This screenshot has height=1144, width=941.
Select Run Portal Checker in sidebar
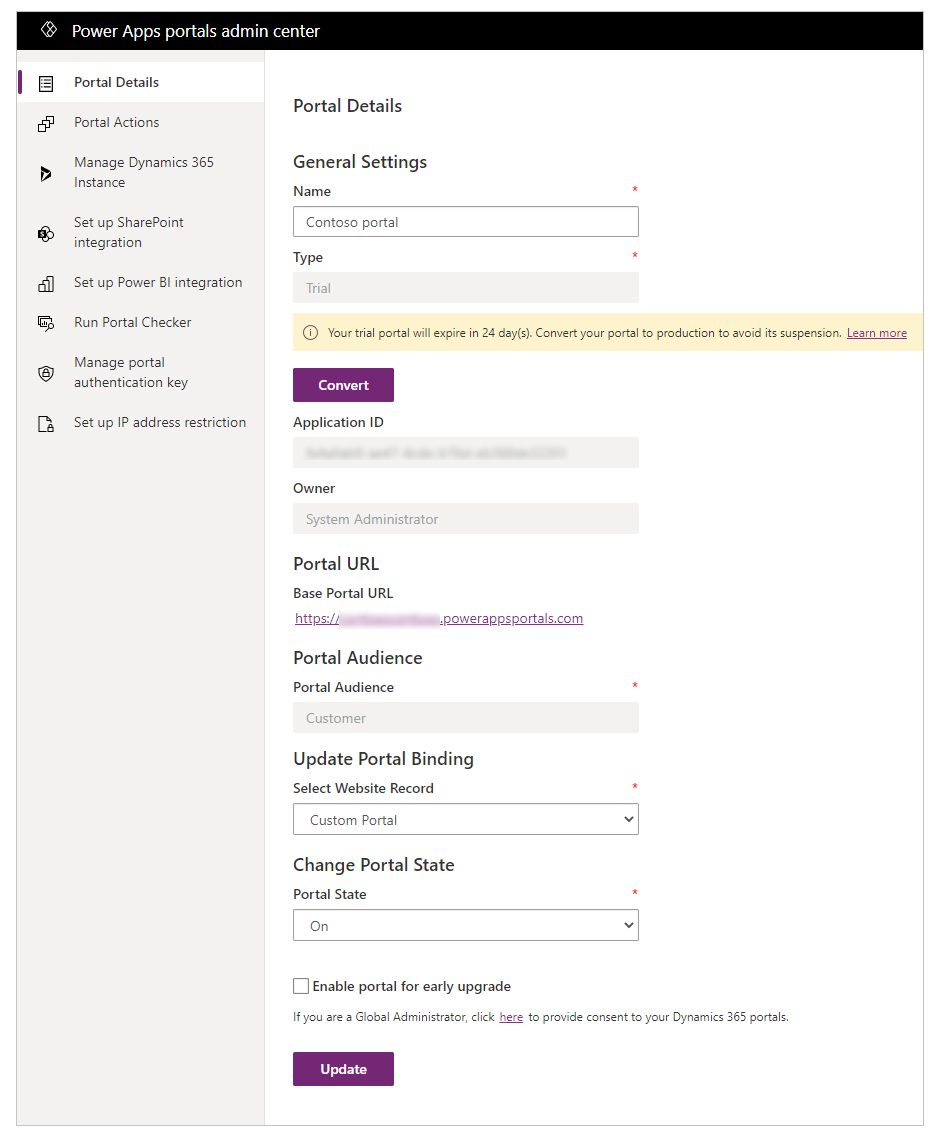132,323
